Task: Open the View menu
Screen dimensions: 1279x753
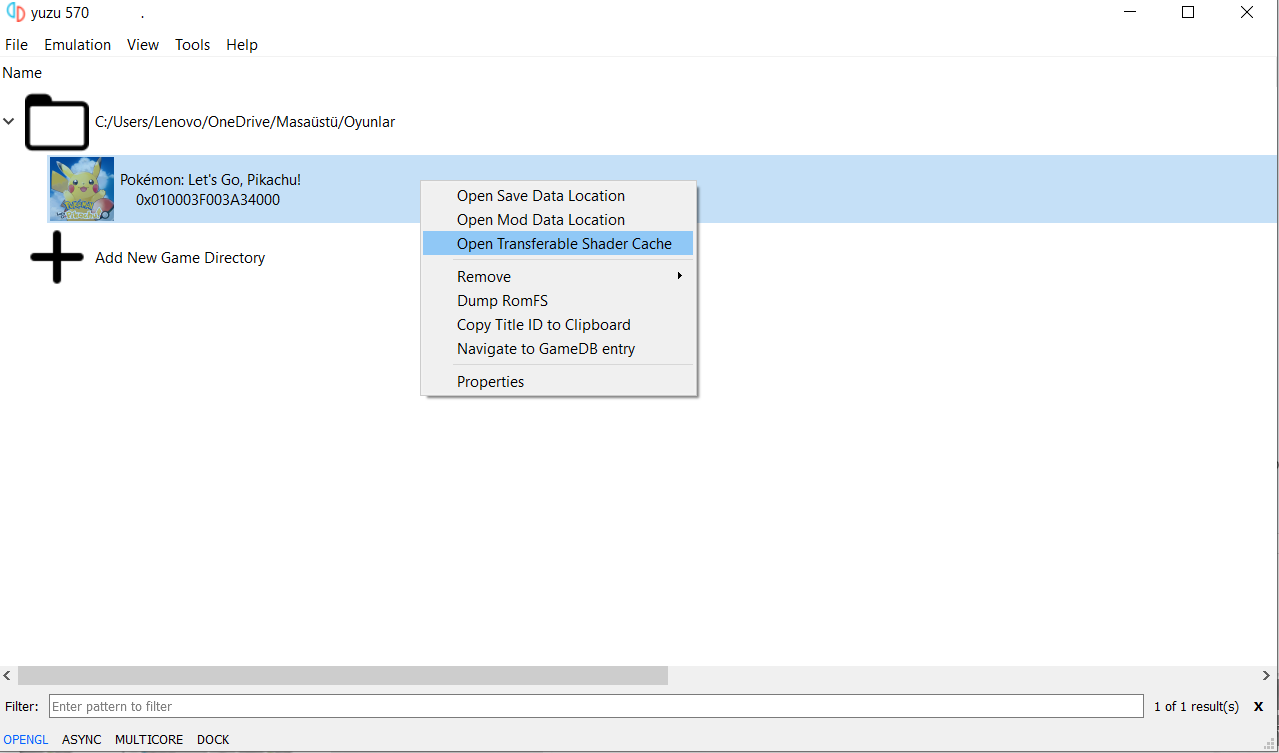Action: pyautogui.click(x=143, y=45)
